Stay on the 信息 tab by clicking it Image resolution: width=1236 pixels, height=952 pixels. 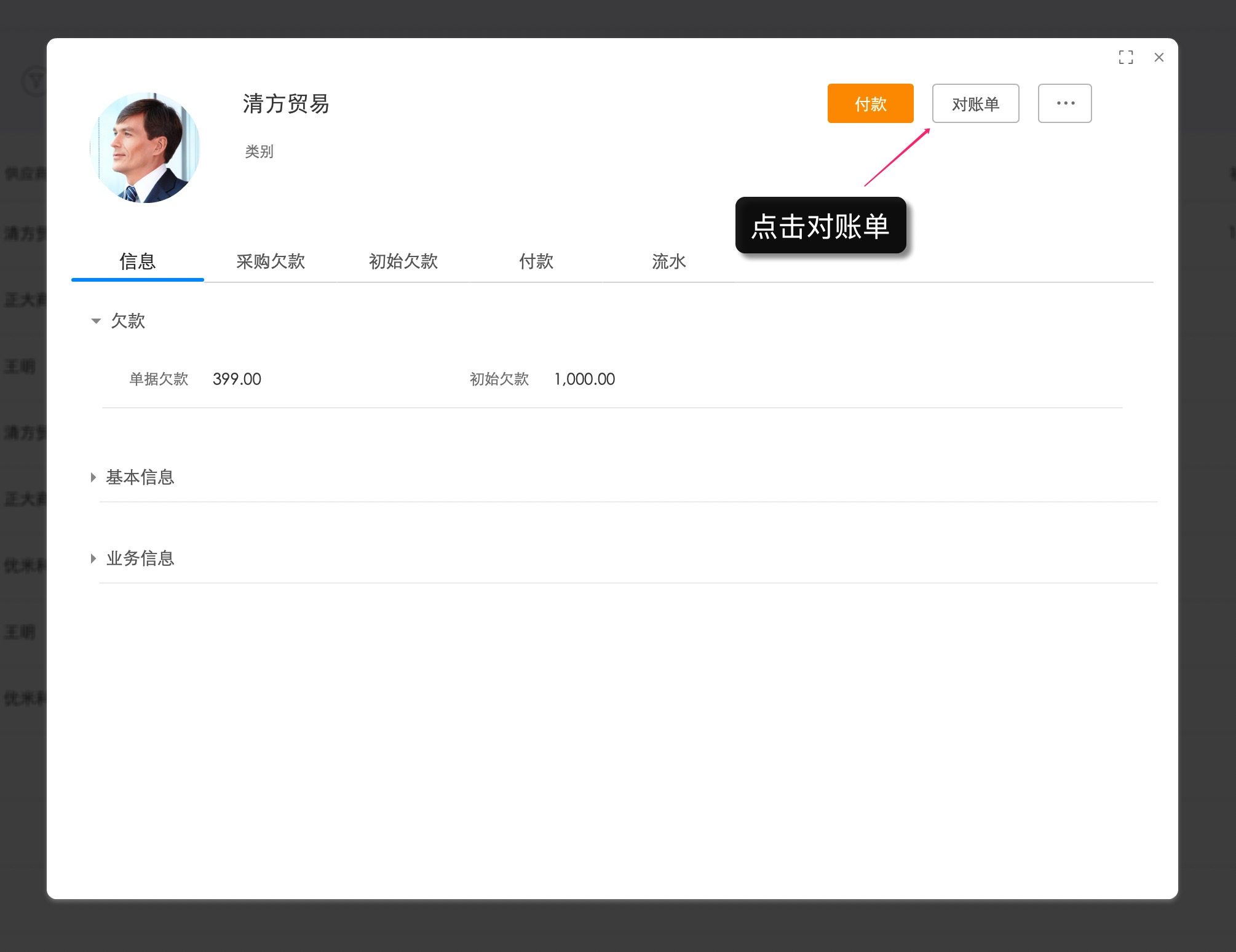(x=137, y=261)
